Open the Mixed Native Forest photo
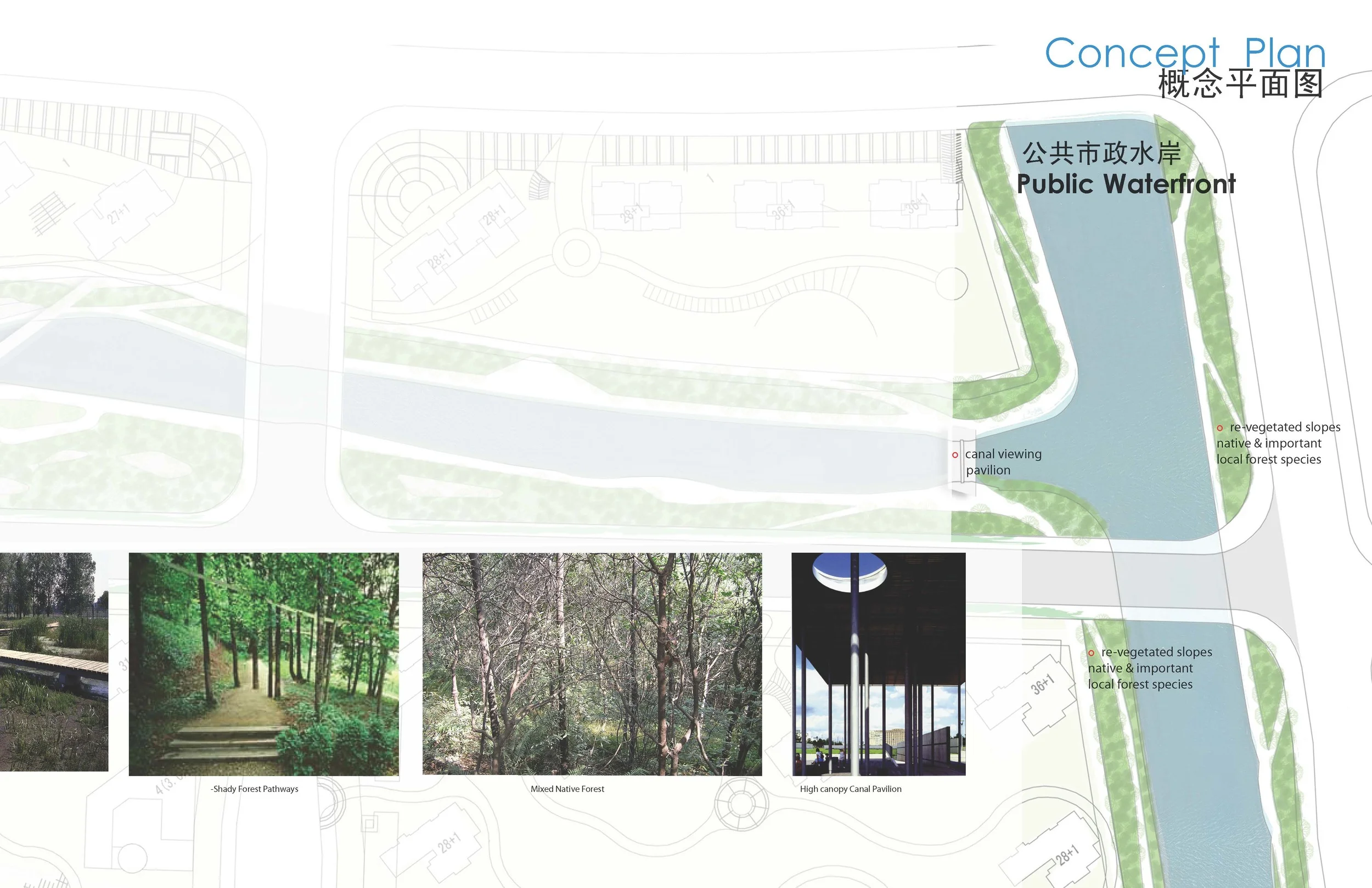This screenshot has height=888, width=1372. pyautogui.click(x=592, y=664)
